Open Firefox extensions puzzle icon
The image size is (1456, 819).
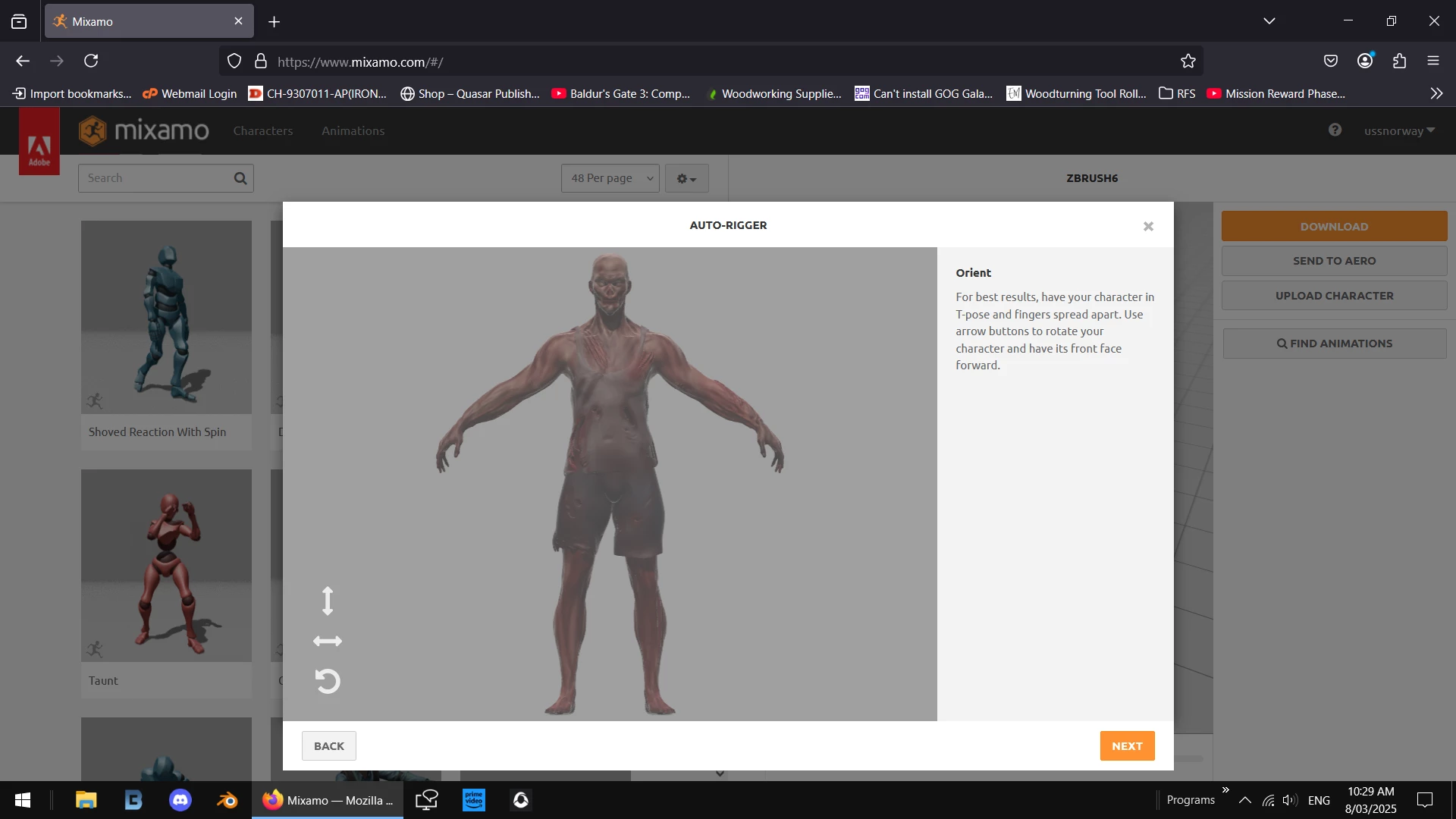click(x=1399, y=61)
